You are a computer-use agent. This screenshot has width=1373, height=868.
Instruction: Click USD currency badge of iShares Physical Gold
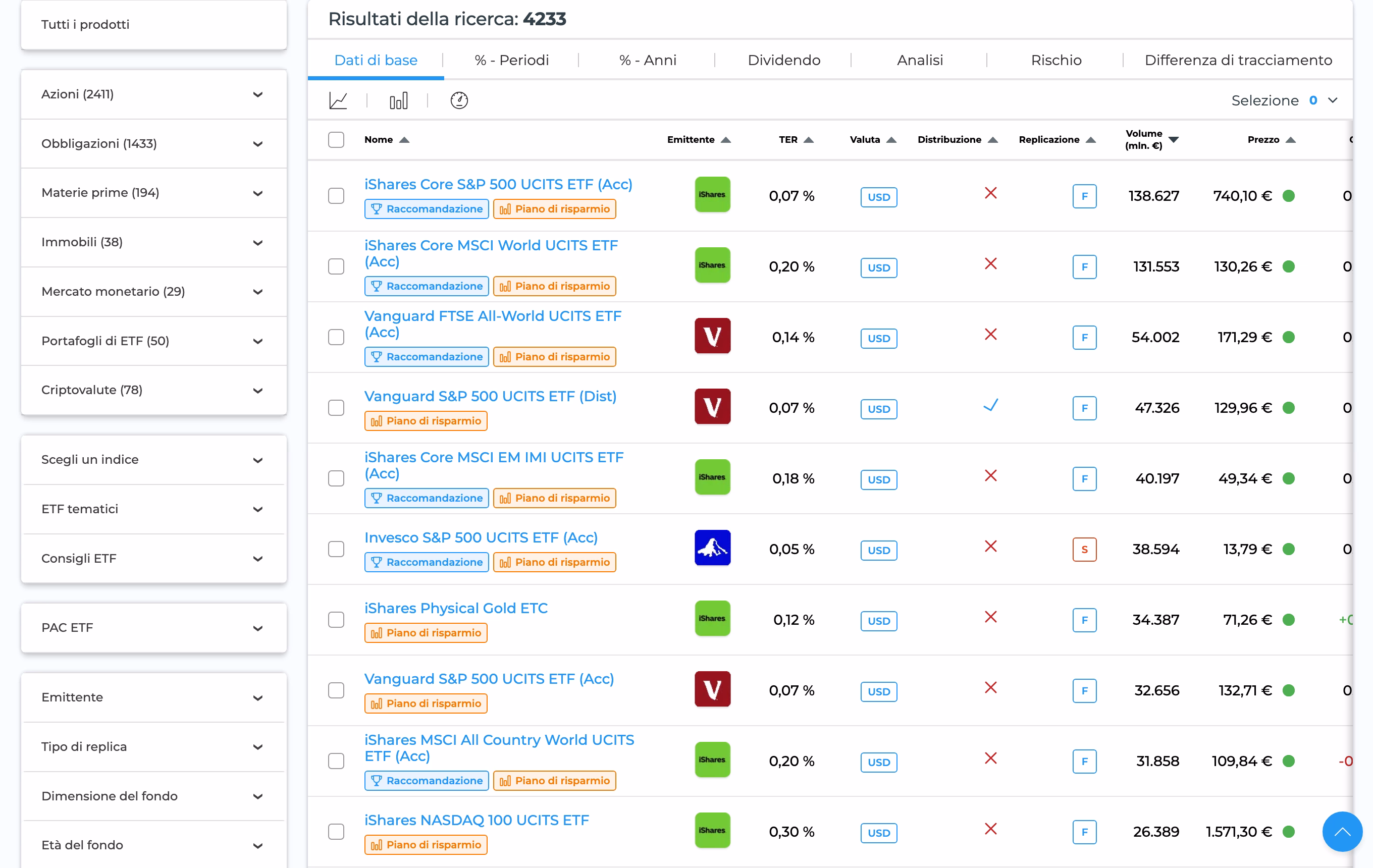click(878, 621)
